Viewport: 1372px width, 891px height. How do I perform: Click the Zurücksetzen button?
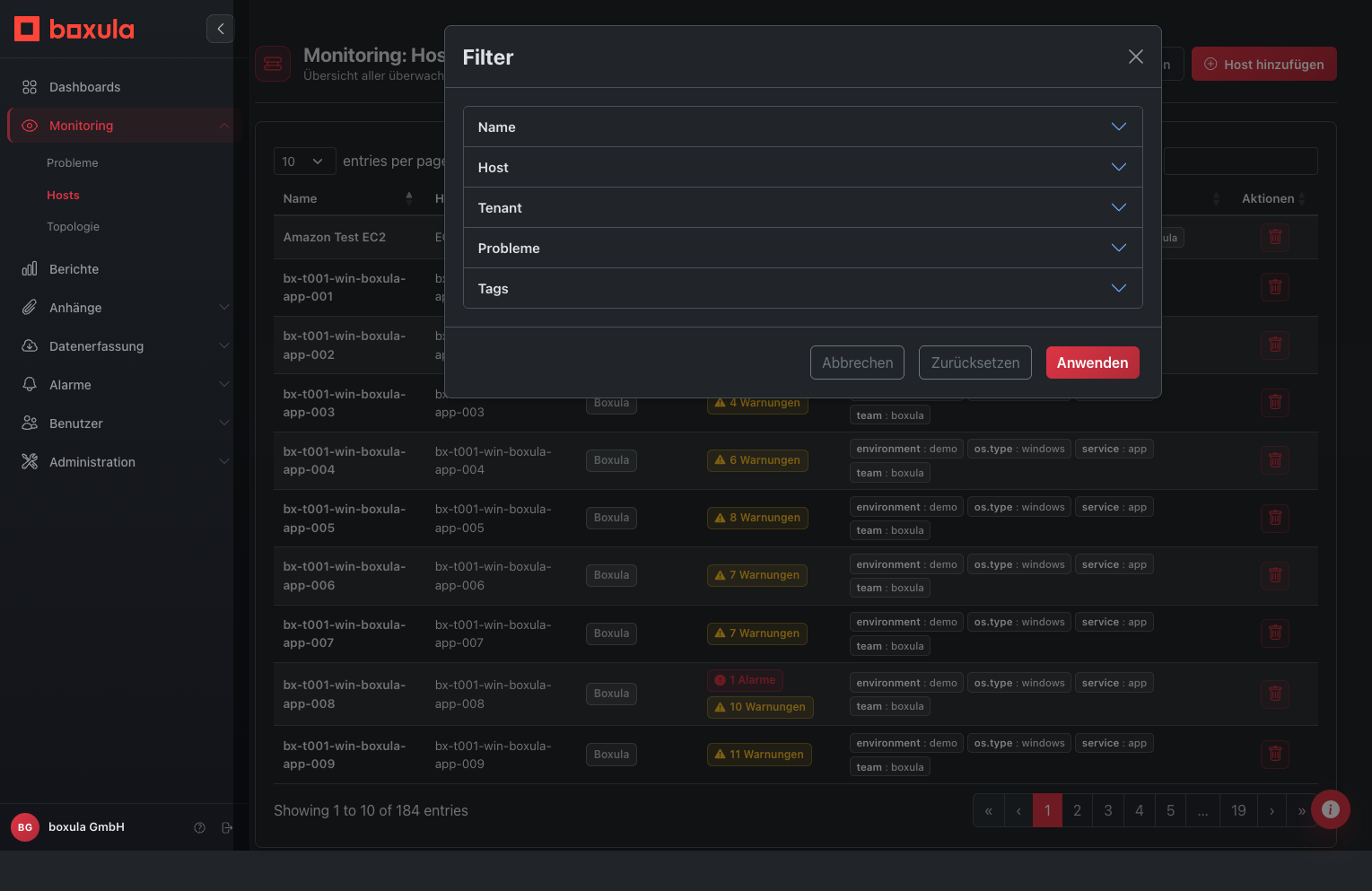coord(975,363)
